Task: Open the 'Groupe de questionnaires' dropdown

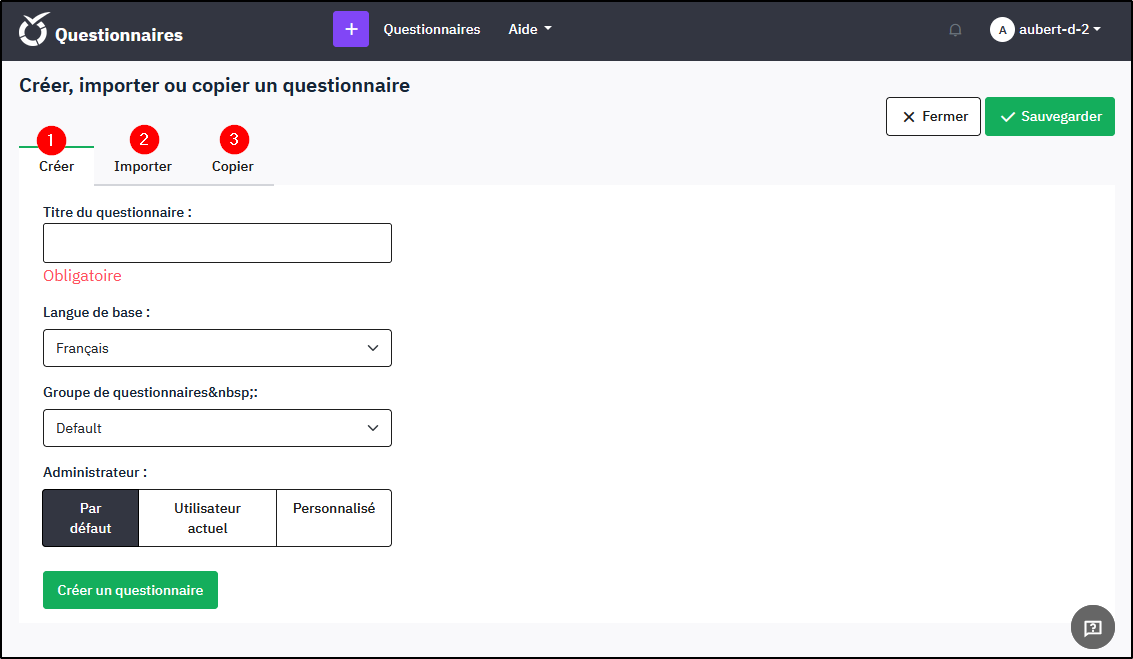Action: pos(217,428)
